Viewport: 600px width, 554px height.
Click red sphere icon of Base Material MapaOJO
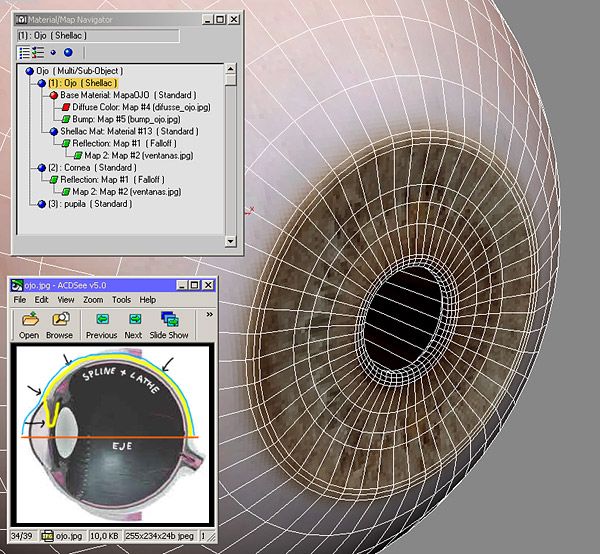click(54, 95)
